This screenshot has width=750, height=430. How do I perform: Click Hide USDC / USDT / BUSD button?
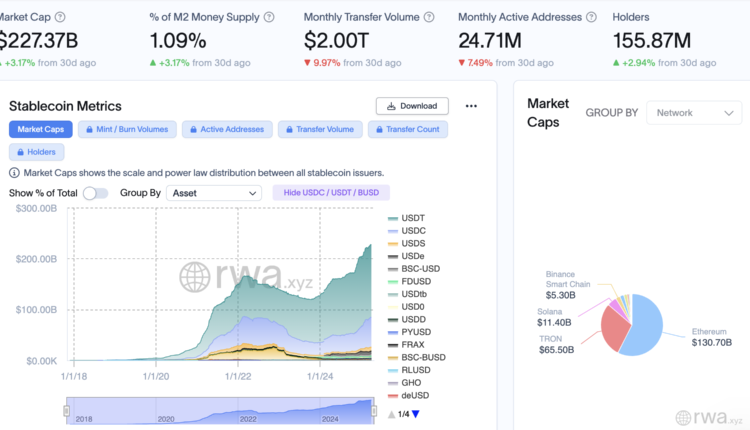331,193
